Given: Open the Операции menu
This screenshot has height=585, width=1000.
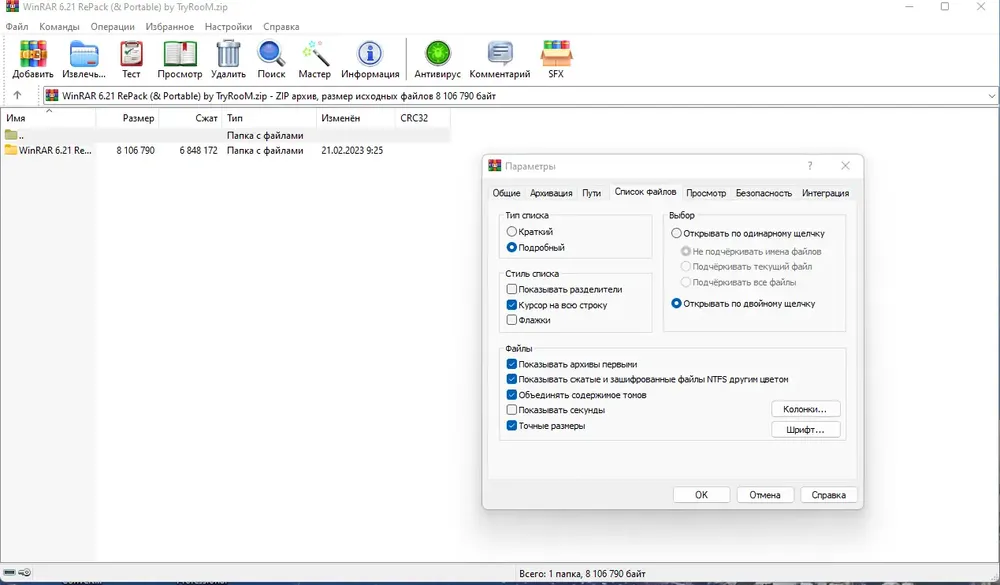Looking at the screenshot, I should (x=112, y=27).
